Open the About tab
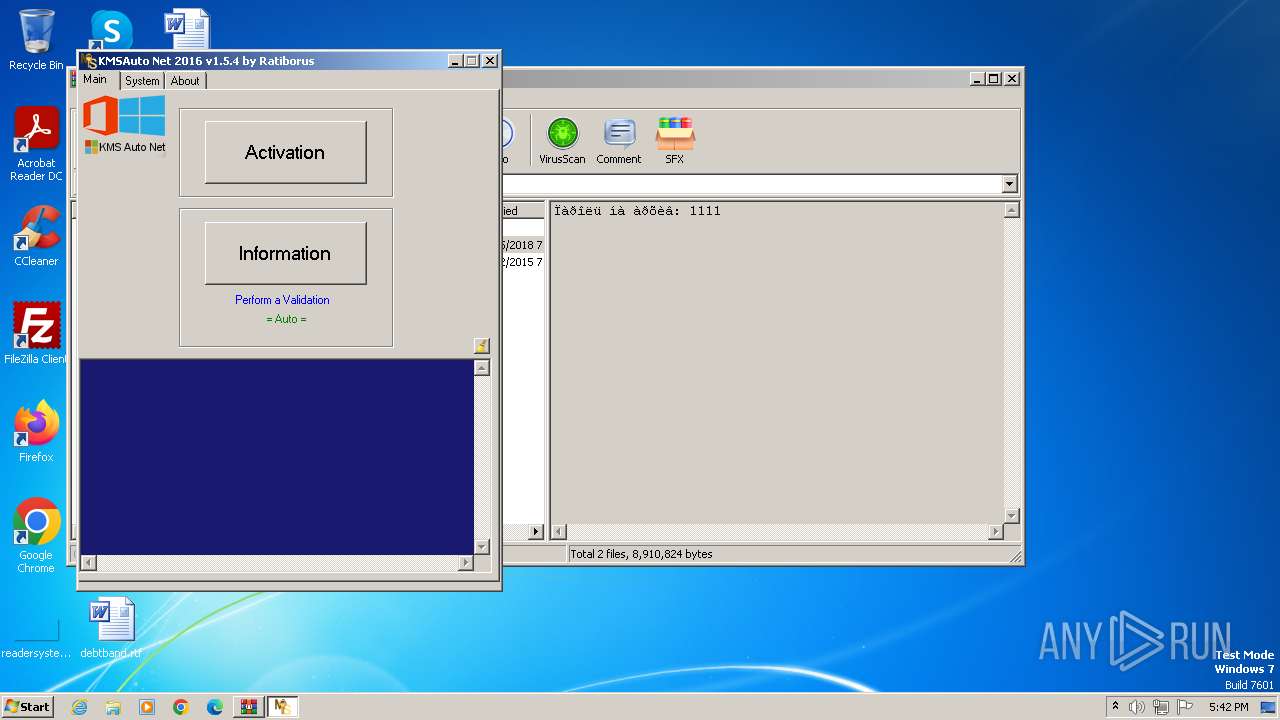This screenshot has width=1280, height=720. pos(185,81)
